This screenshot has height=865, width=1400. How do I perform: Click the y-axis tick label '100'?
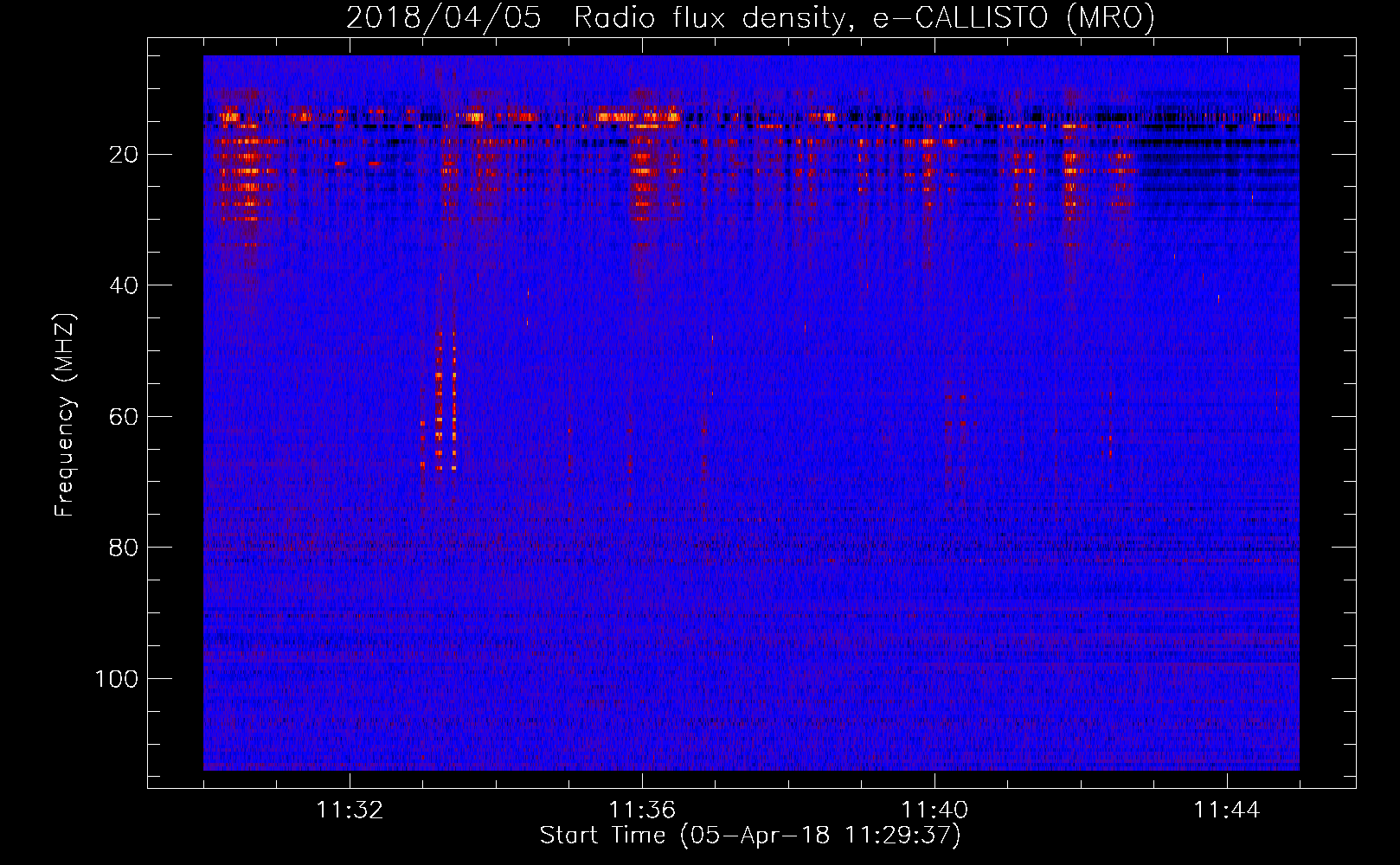tap(117, 679)
